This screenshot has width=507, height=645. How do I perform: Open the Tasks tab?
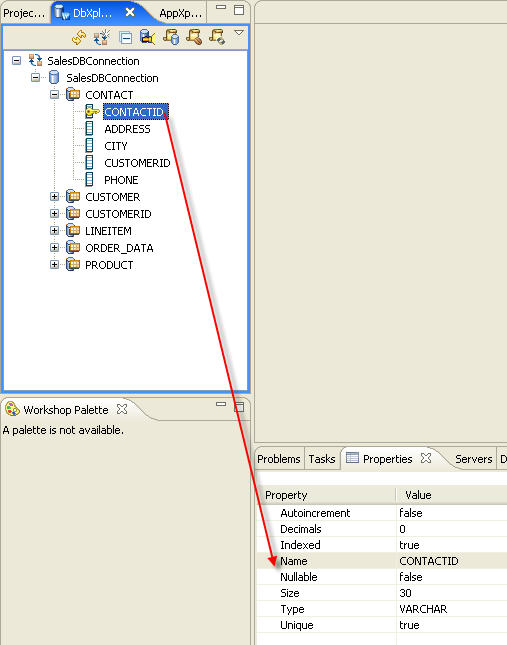coord(322,459)
